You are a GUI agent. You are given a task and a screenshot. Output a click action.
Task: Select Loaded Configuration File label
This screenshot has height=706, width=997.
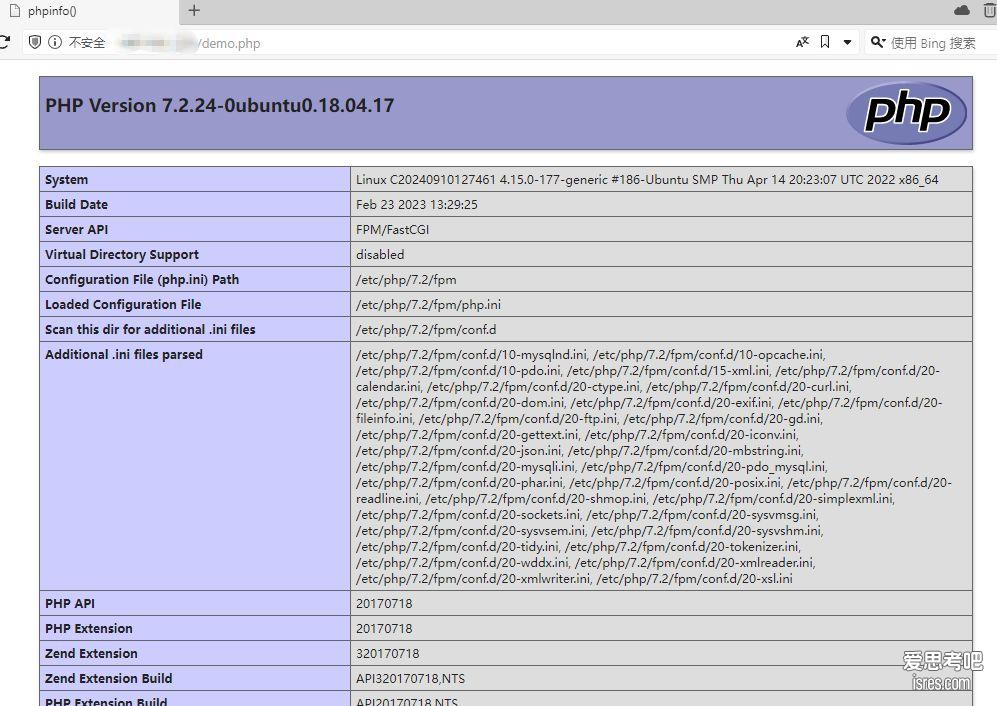pyautogui.click(x=123, y=305)
